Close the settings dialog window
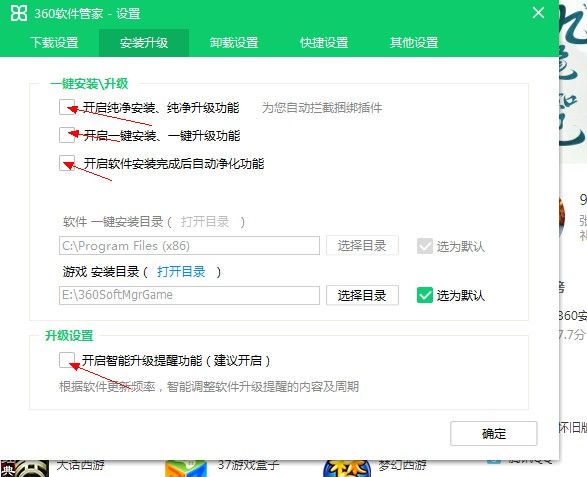587x477 pixels. coord(538,13)
